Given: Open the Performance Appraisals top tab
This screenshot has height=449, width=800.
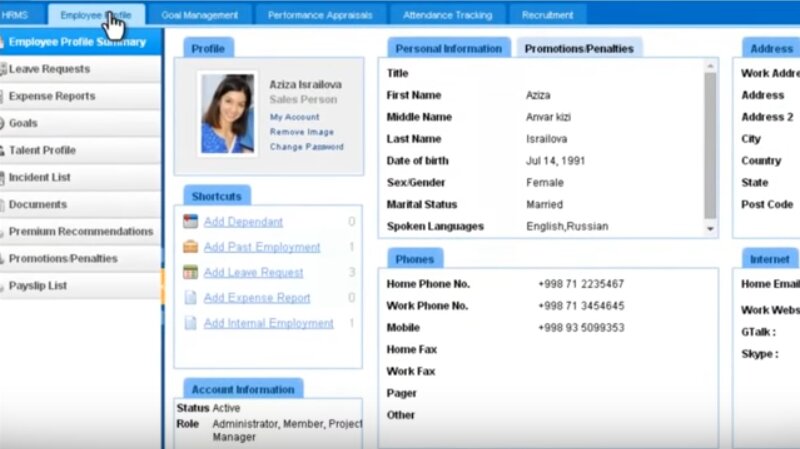Looking at the screenshot, I should click(320, 15).
